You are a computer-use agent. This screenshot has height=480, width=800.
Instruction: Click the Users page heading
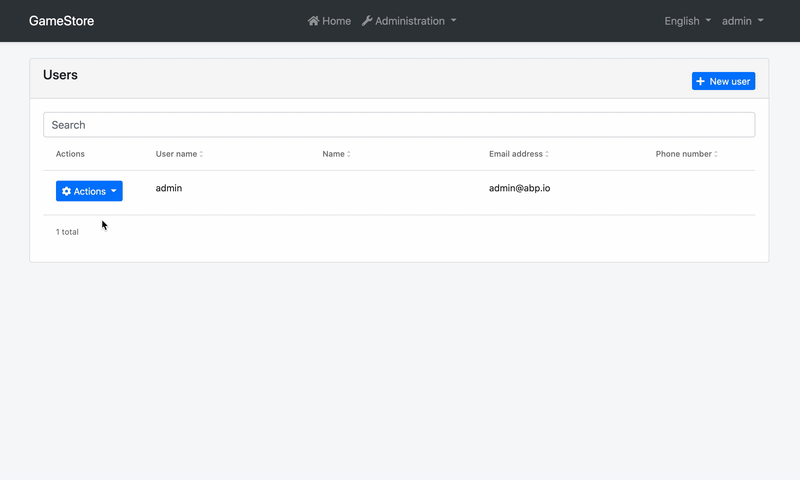(x=60, y=75)
